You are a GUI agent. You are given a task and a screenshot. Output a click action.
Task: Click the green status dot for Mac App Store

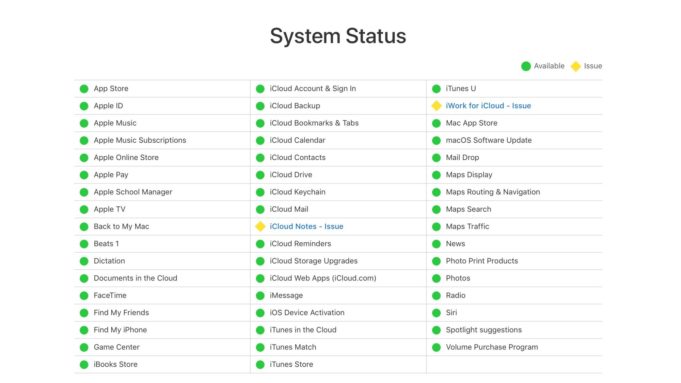(x=436, y=123)
